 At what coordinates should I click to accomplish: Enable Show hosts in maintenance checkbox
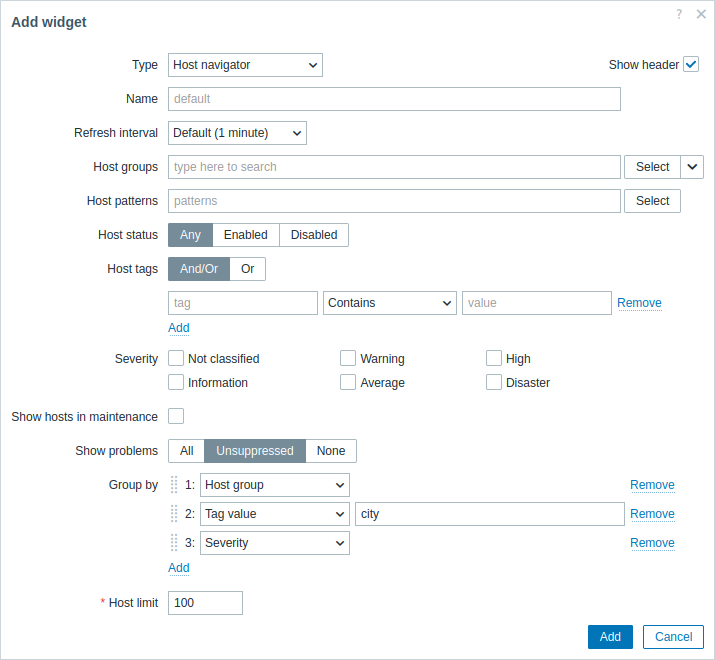(176, 416)
